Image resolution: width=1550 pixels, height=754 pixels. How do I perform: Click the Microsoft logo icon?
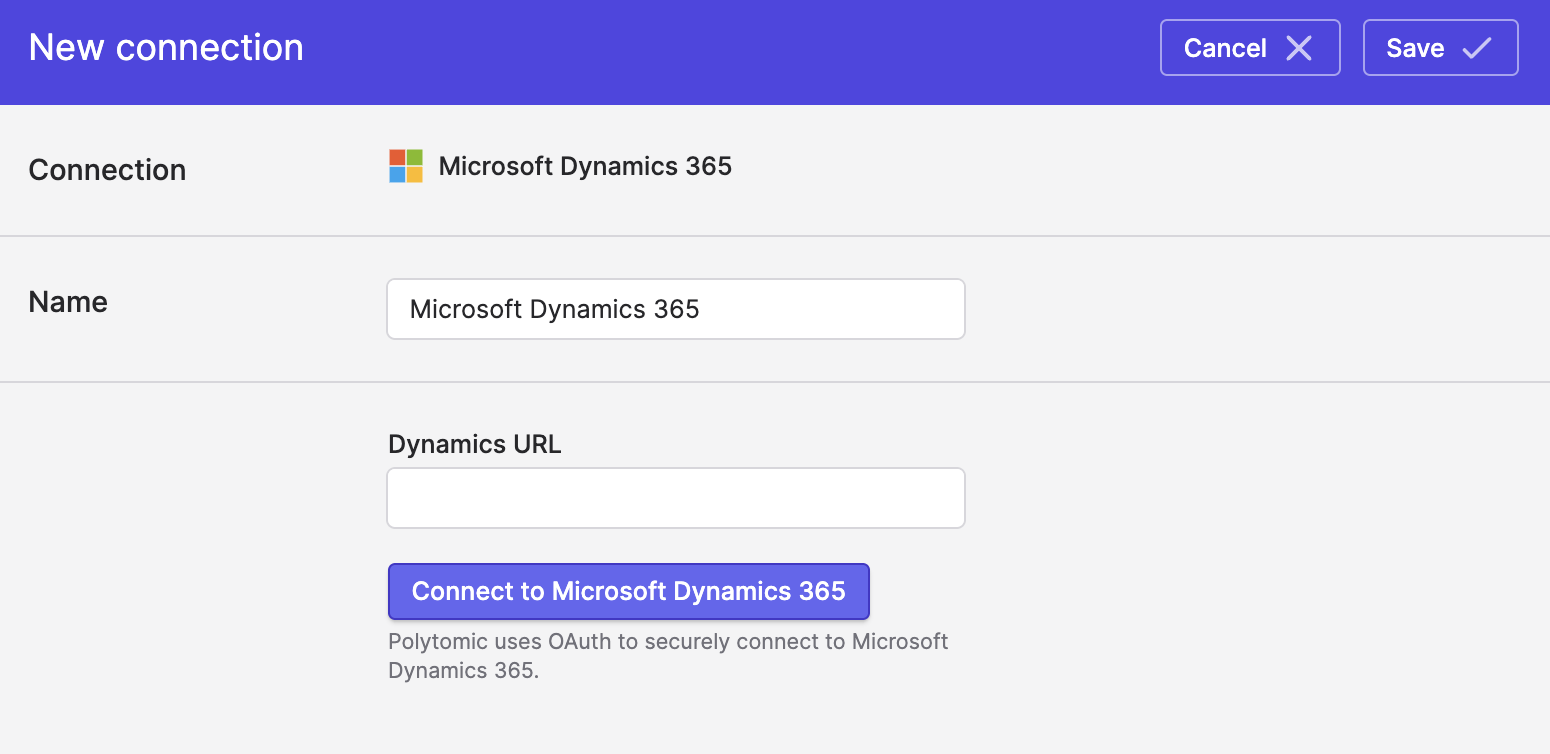click(x=406, y=166)
